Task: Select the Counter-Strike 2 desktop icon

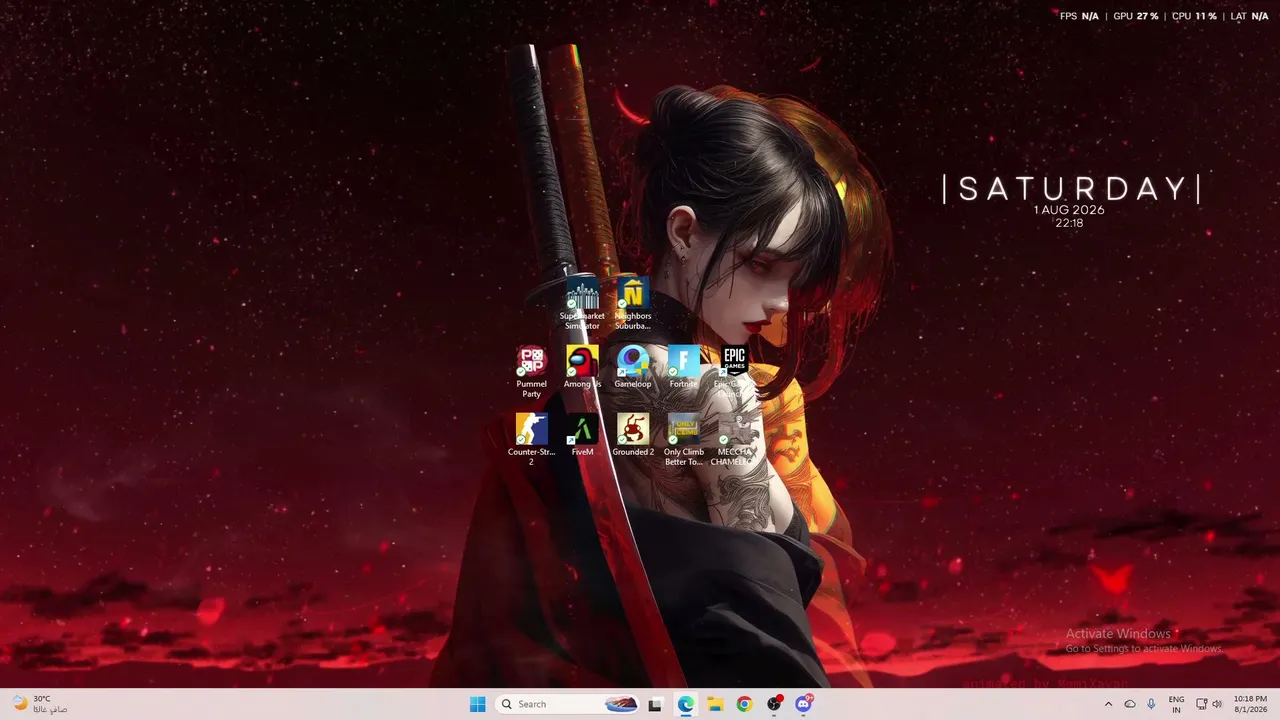Action: (531, 440)
